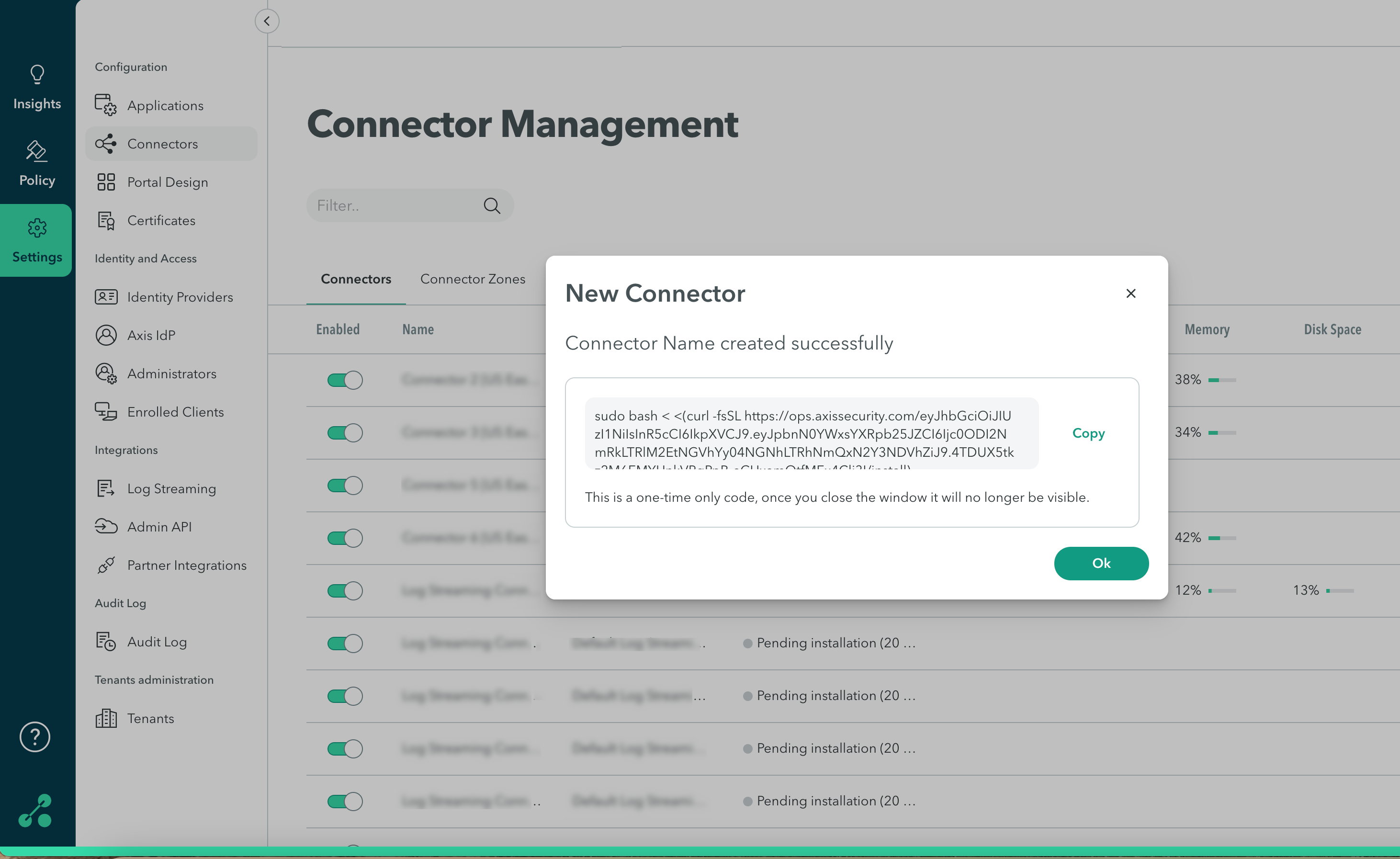This screenshot has height=859, width=1400.
Task: Open Certificates from the sidebar
Action: click(161, 220)
